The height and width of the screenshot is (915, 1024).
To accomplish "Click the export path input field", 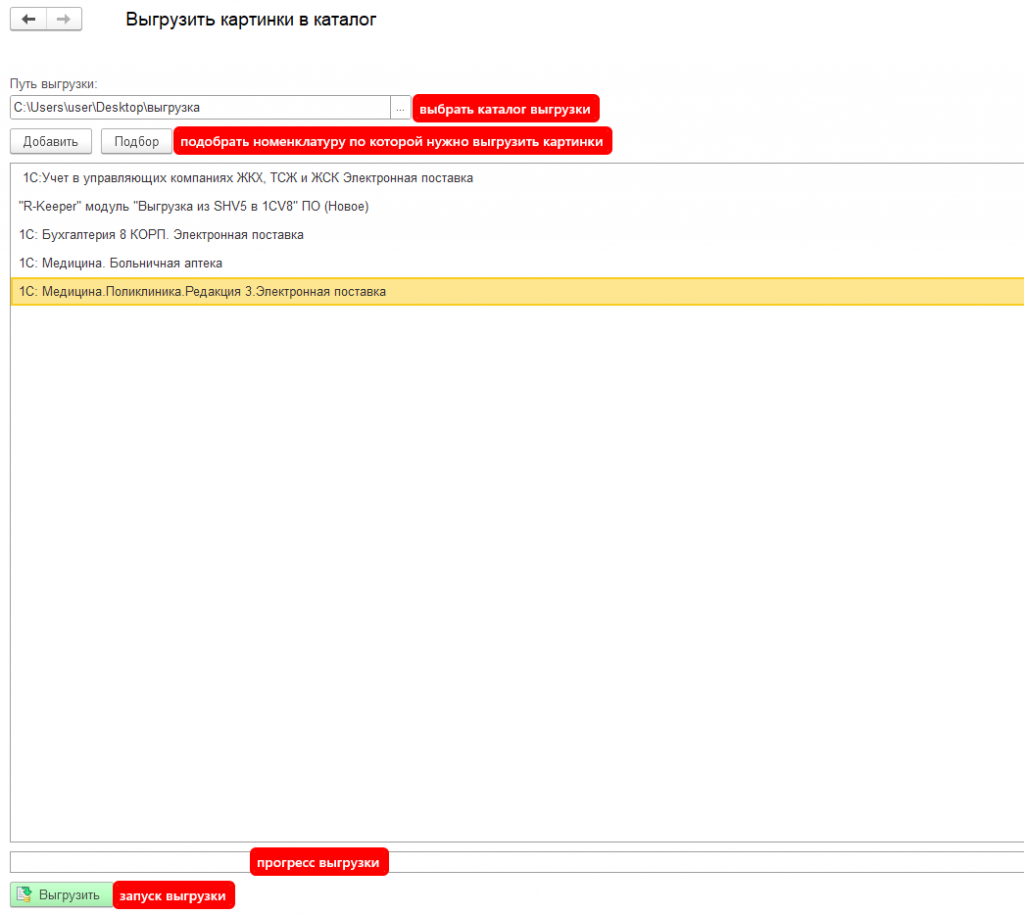I will click(200, 108).
